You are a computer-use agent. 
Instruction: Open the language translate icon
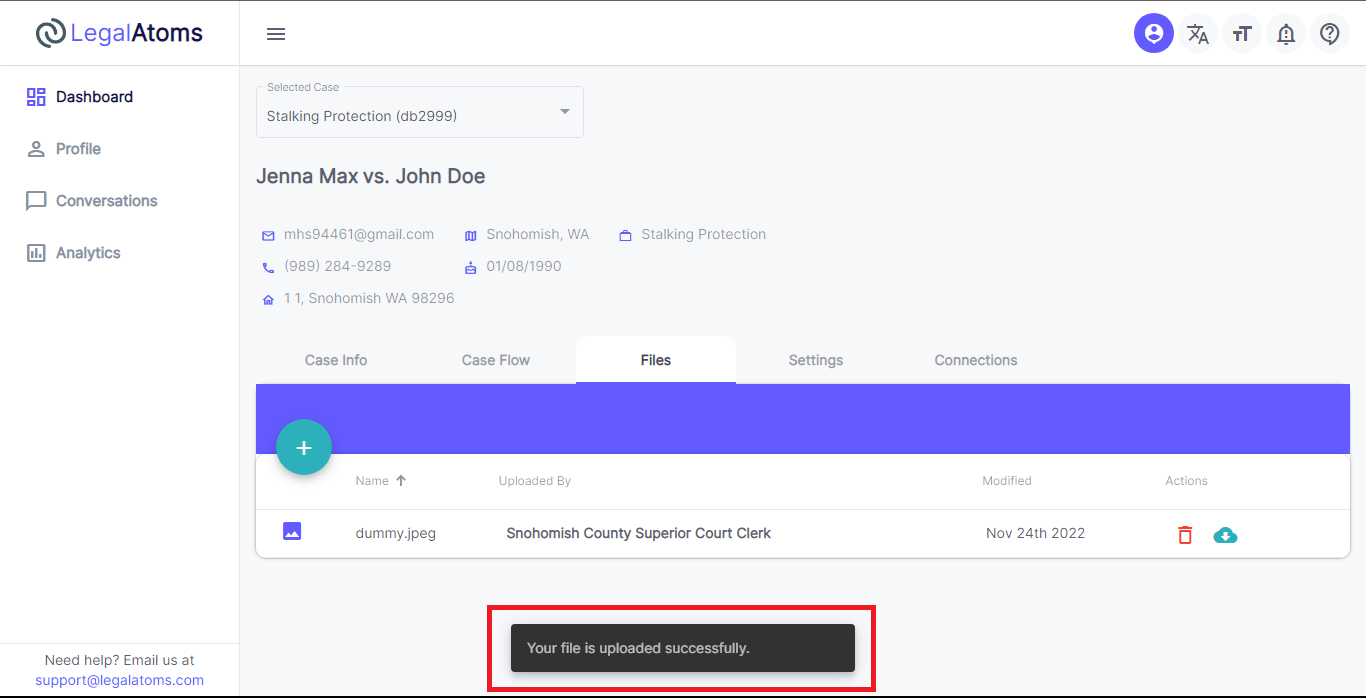(x=1197, y=34)
